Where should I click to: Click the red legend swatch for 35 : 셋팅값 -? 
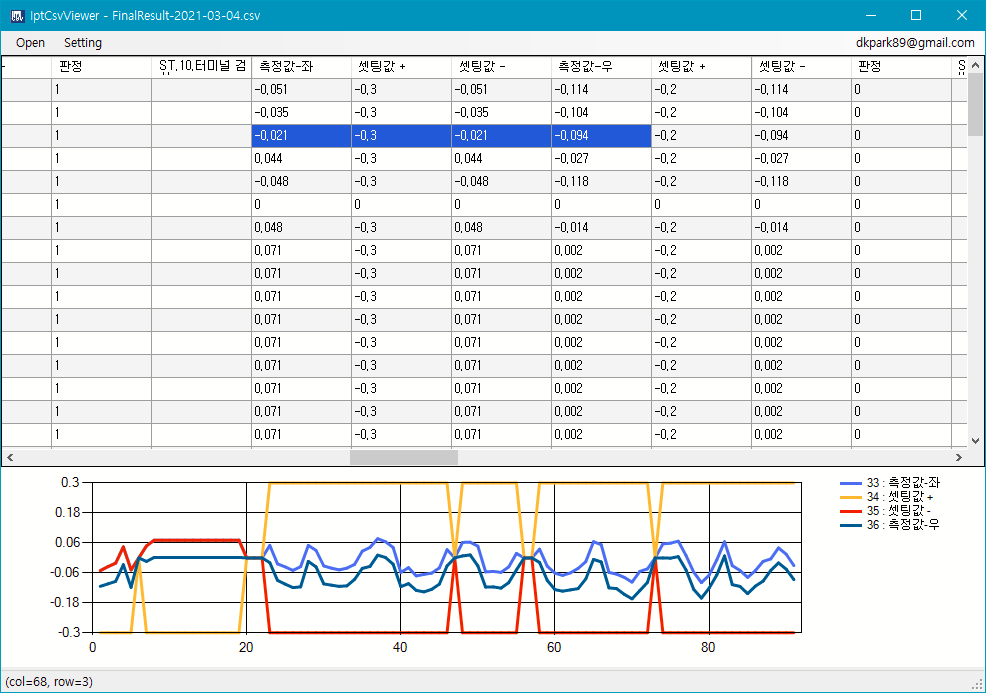pyautogui.click(x=851, y=511)
